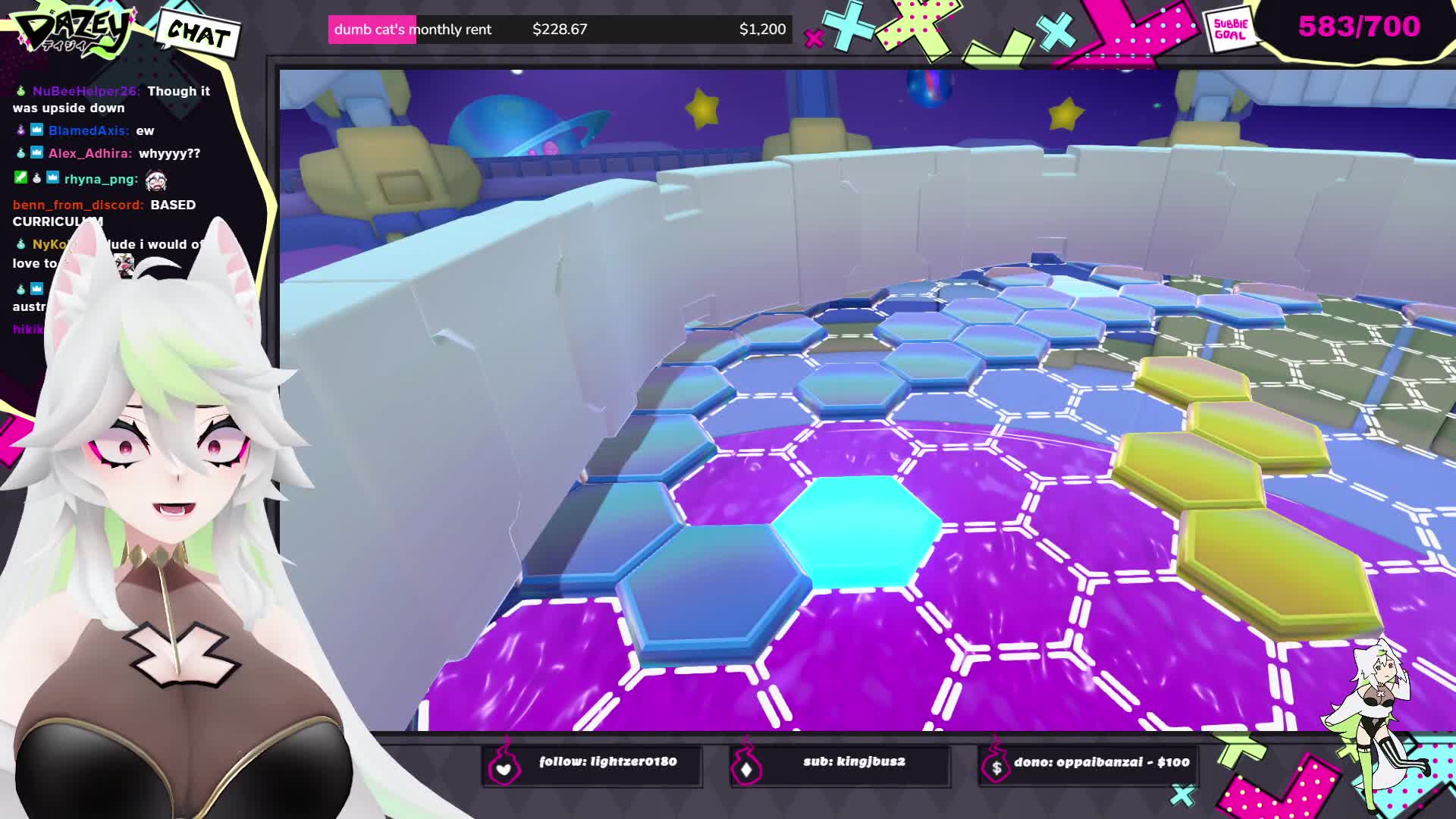This screenshot has height=819, width=1456.
Task: Click username NuBeeHelper26 in chat
Action: pyautogui.click(x=86, y=91)
